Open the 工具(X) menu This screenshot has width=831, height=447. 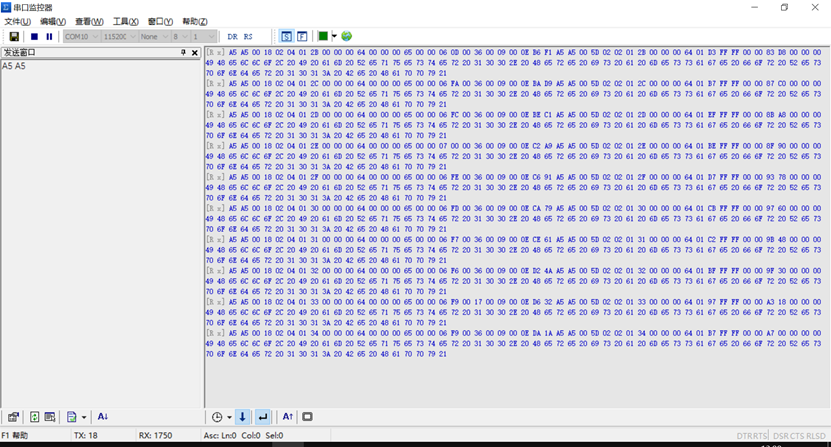tap(126, 22)
